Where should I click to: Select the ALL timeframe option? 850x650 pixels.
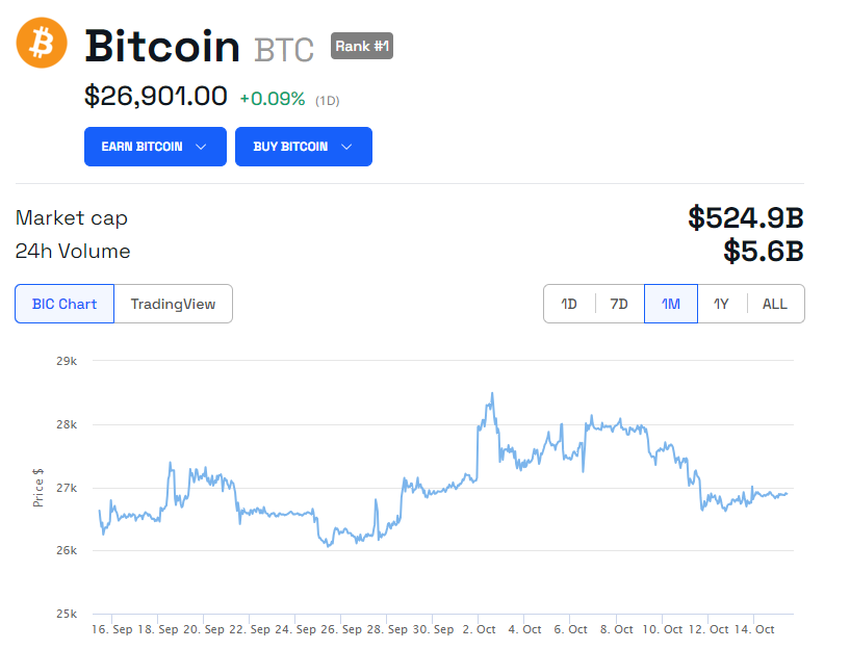pyautogui.click(x=775, y=303)
